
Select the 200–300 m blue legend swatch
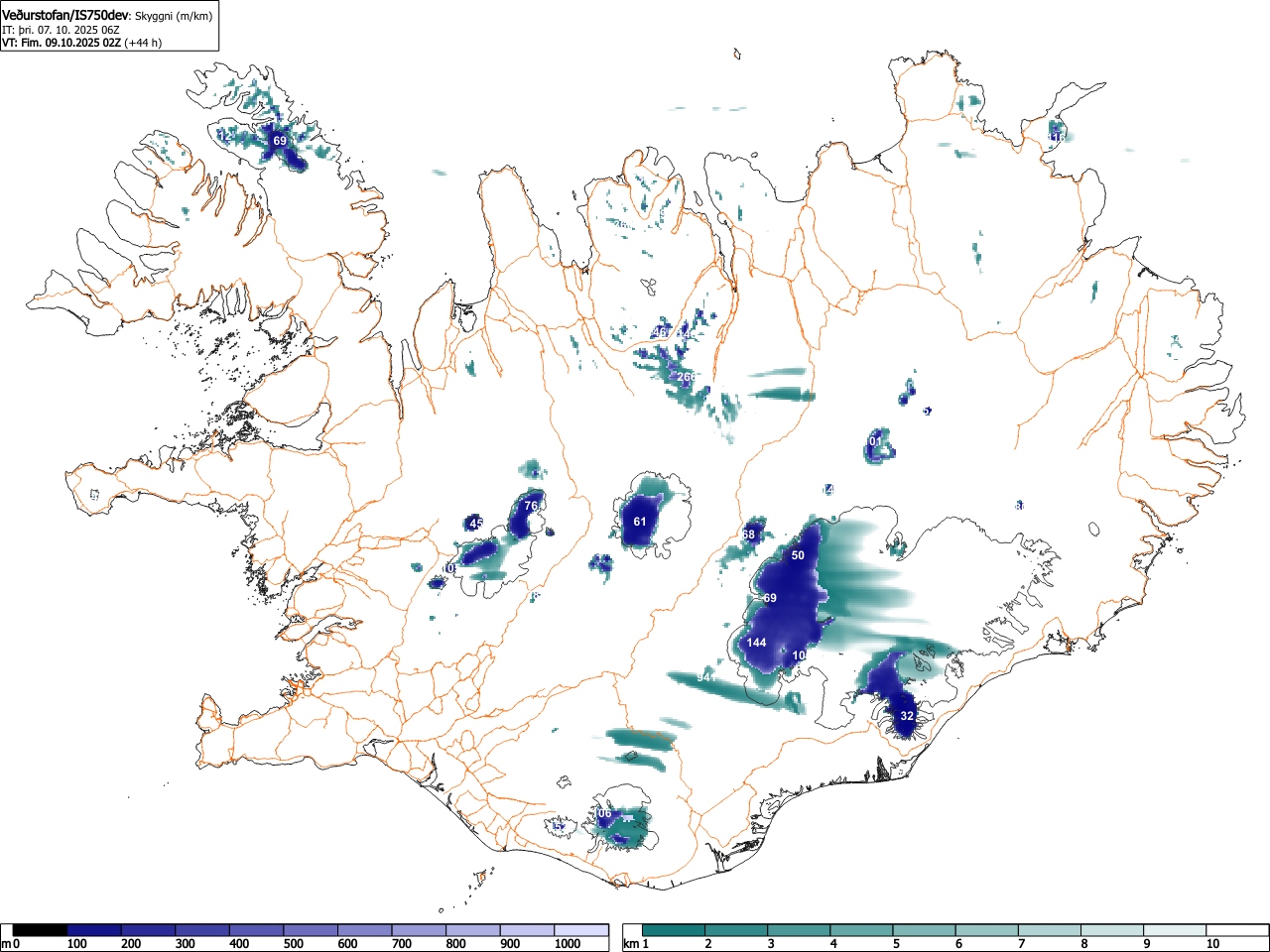point(149,930)
